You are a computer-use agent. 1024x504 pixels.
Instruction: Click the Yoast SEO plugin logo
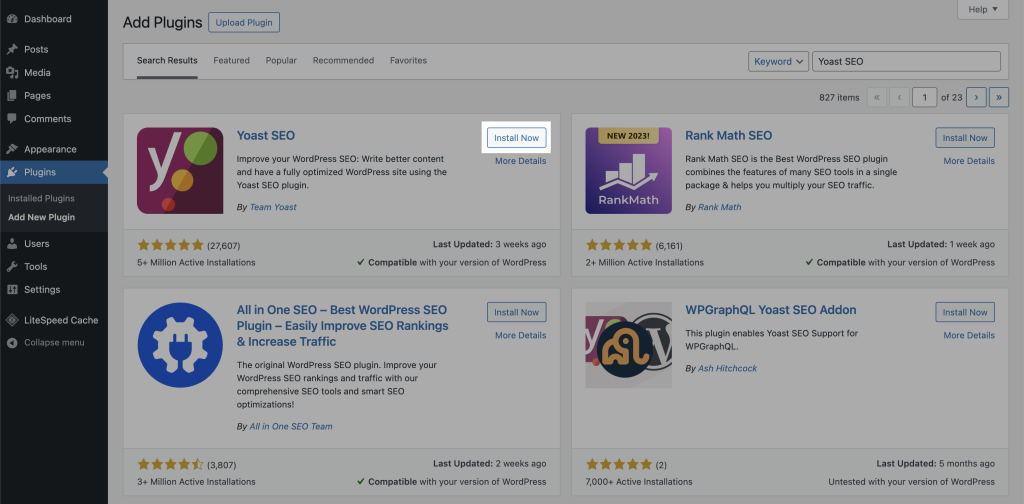[x=180, y=170]
